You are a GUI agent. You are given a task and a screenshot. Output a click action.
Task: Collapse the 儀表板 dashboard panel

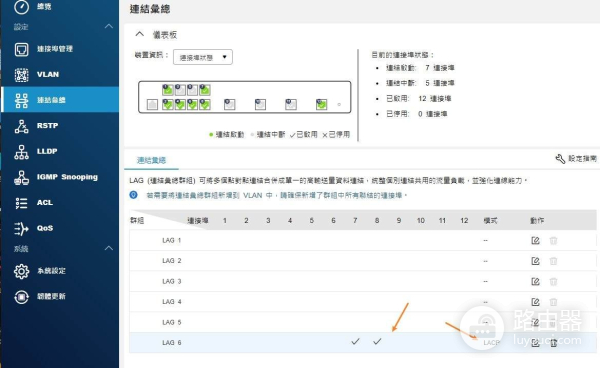(140, 34)
